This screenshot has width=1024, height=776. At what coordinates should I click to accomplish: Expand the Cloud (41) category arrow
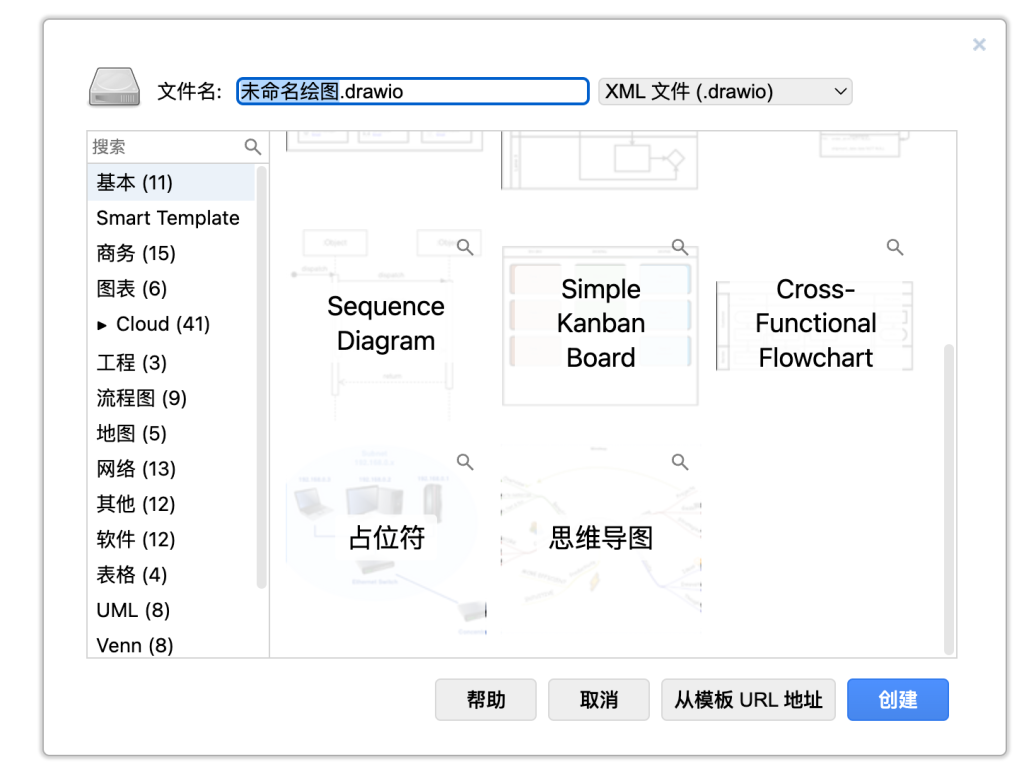102,325
